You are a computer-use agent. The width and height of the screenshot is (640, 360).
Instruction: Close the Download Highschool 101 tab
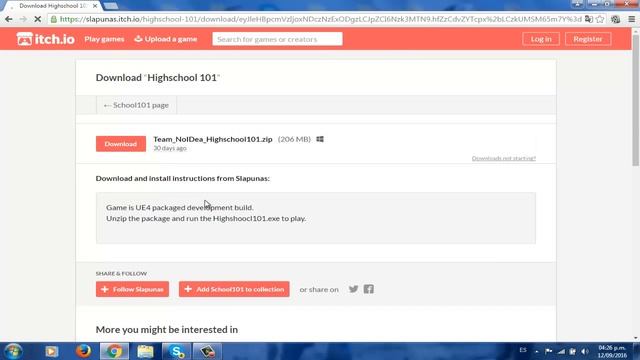pyautogui.click(x=95, y=6)
